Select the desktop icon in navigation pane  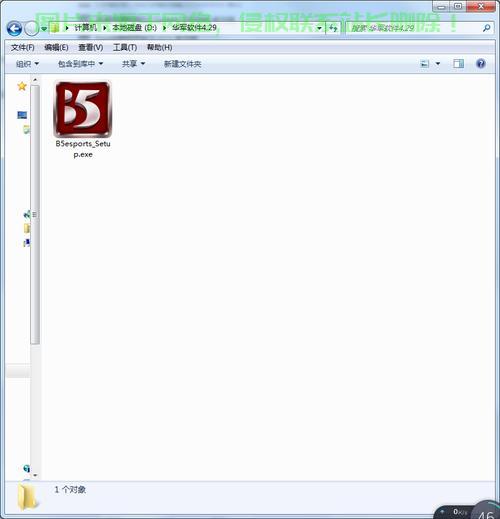coord(22,115)
